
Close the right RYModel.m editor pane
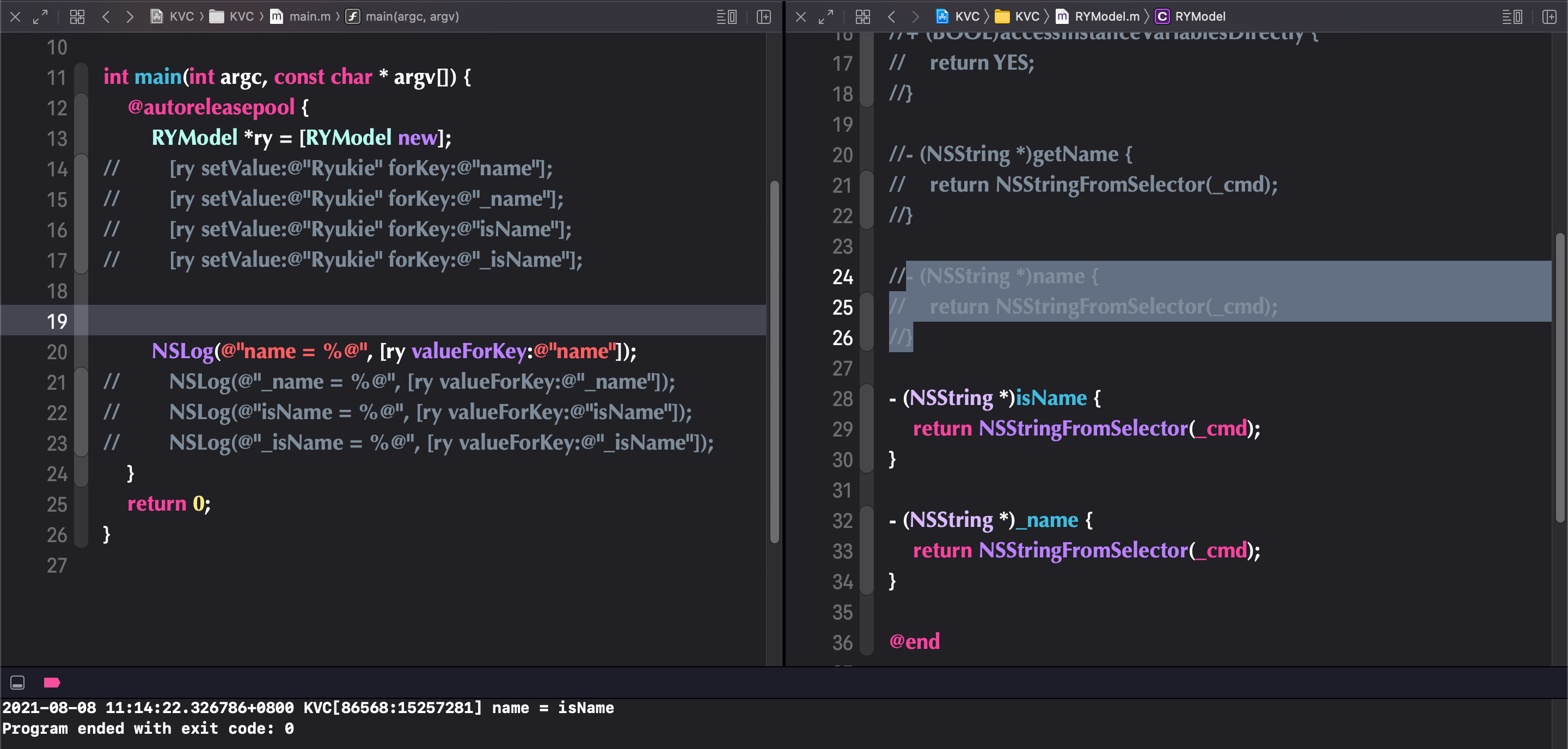pos(801,17)
